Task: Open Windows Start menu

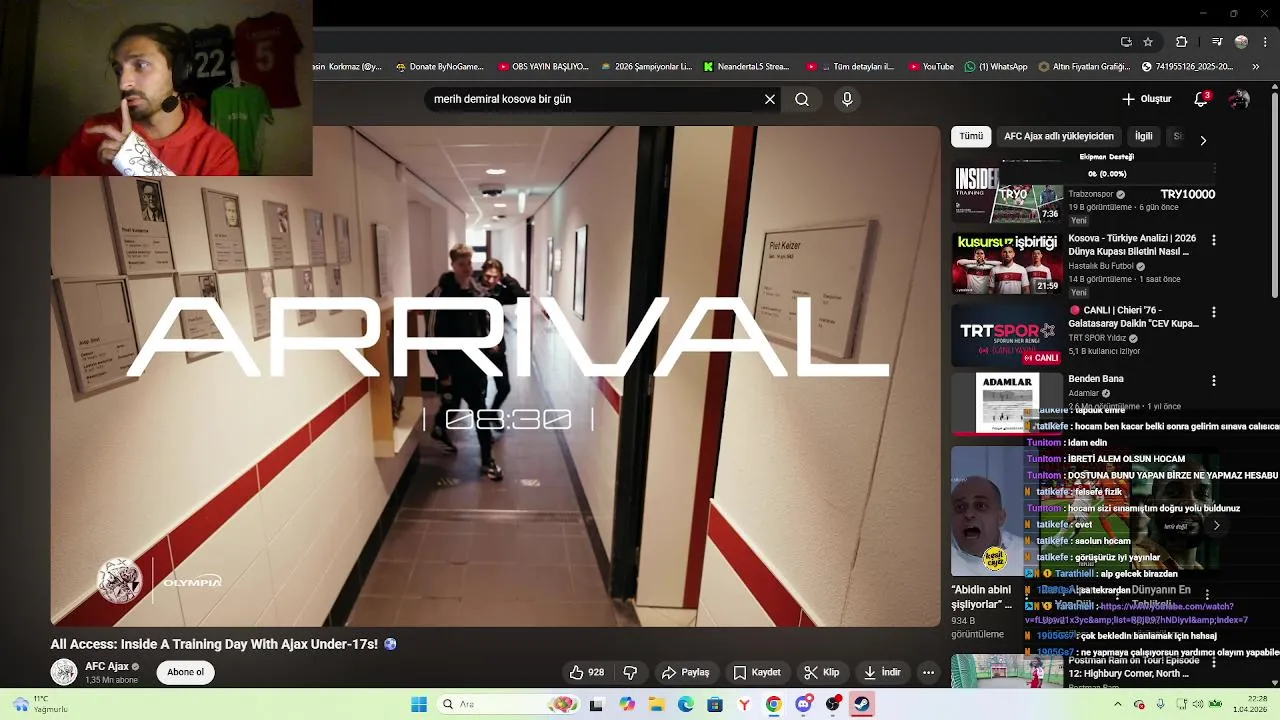Action: [419, 704]
